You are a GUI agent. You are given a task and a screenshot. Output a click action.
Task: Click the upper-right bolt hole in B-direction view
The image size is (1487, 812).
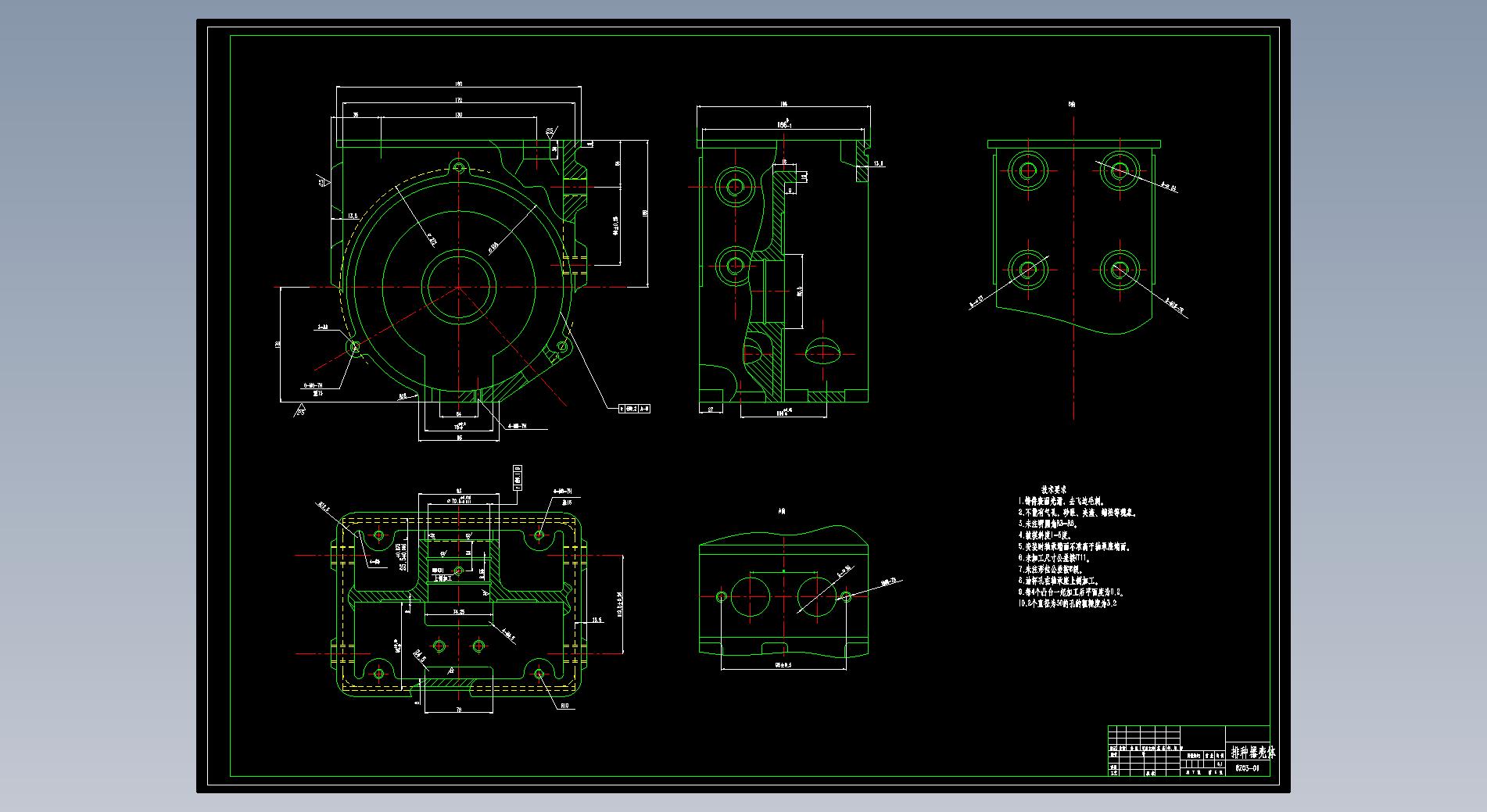1120,170
